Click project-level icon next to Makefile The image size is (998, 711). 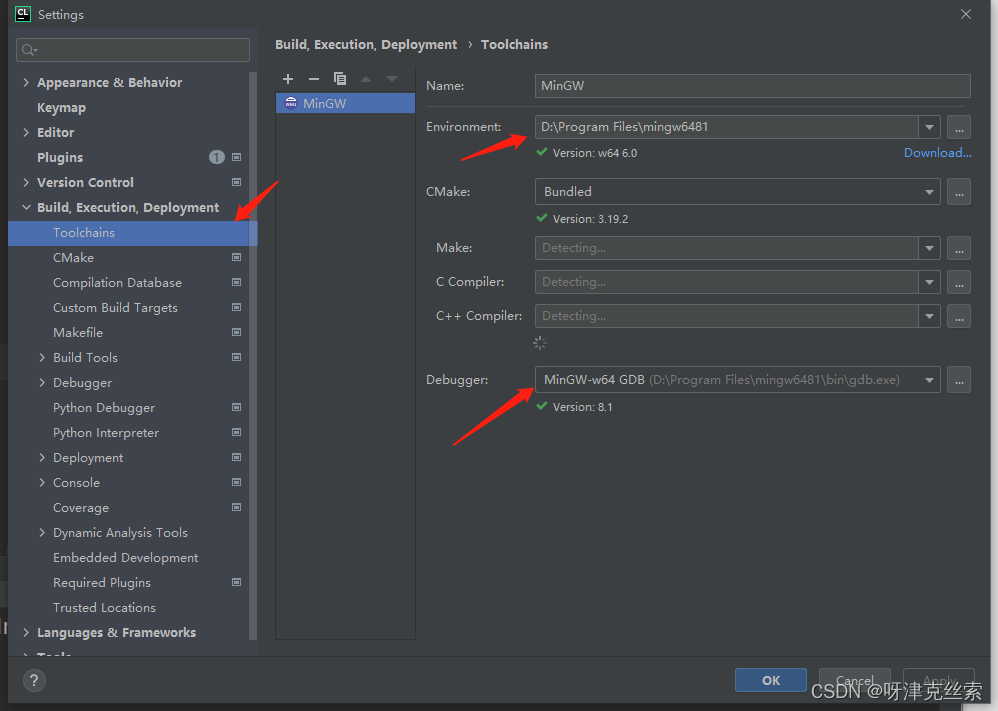point(237,332)
